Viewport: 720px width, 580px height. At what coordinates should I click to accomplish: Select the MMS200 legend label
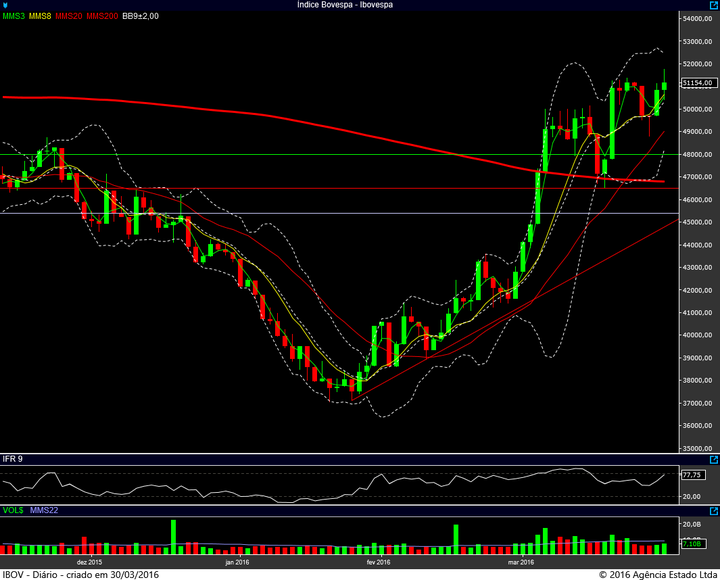pos(102,16)
